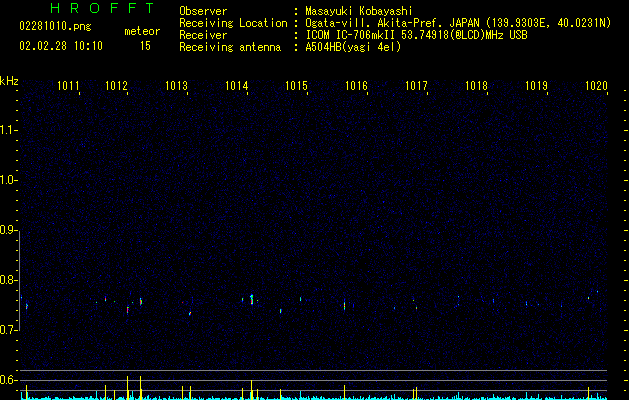Select the file name 02281010.png
Viewport: 629px width, 400px height.
tap(55, 27)
